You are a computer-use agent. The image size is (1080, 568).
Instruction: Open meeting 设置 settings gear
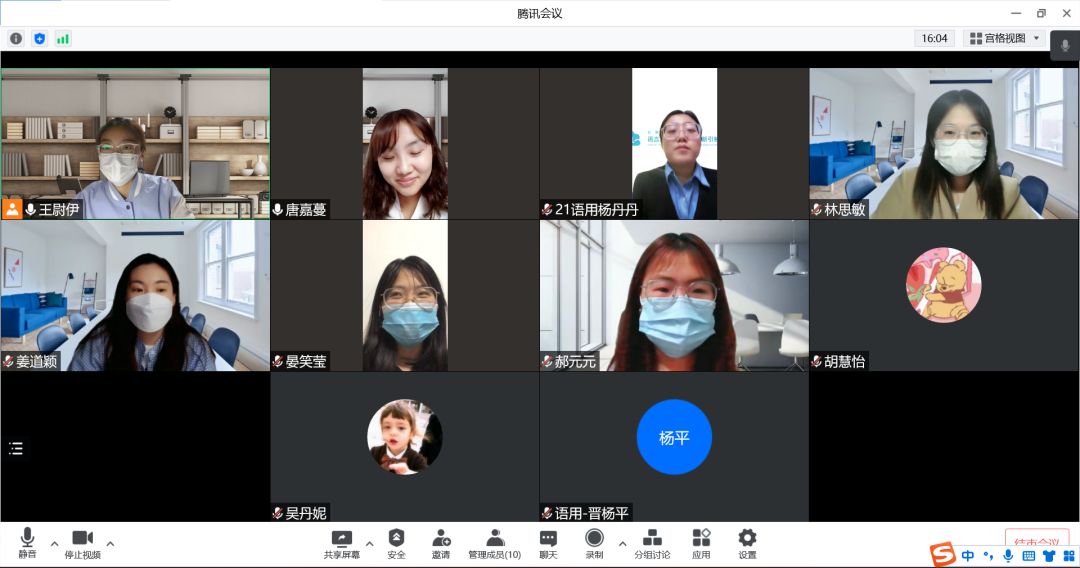point(747,542)
